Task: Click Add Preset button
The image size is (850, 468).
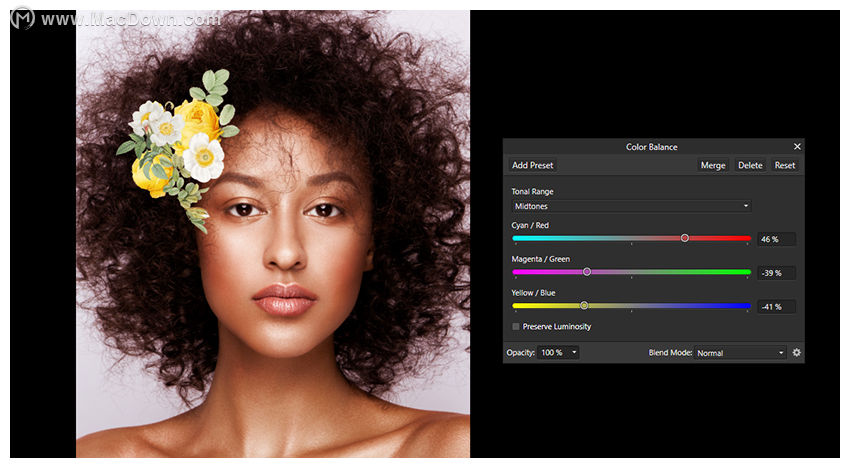Action: click(532, 165)
